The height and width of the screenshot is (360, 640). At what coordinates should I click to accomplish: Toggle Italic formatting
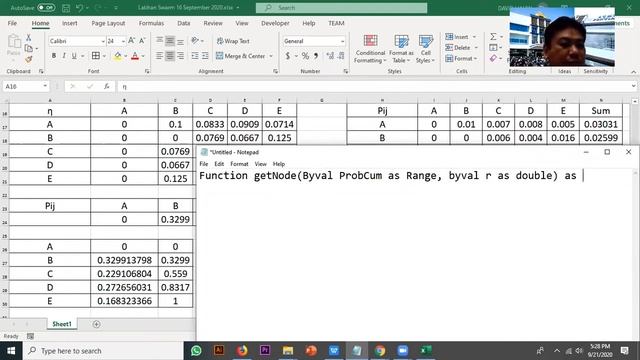click(x=64, y=56)
